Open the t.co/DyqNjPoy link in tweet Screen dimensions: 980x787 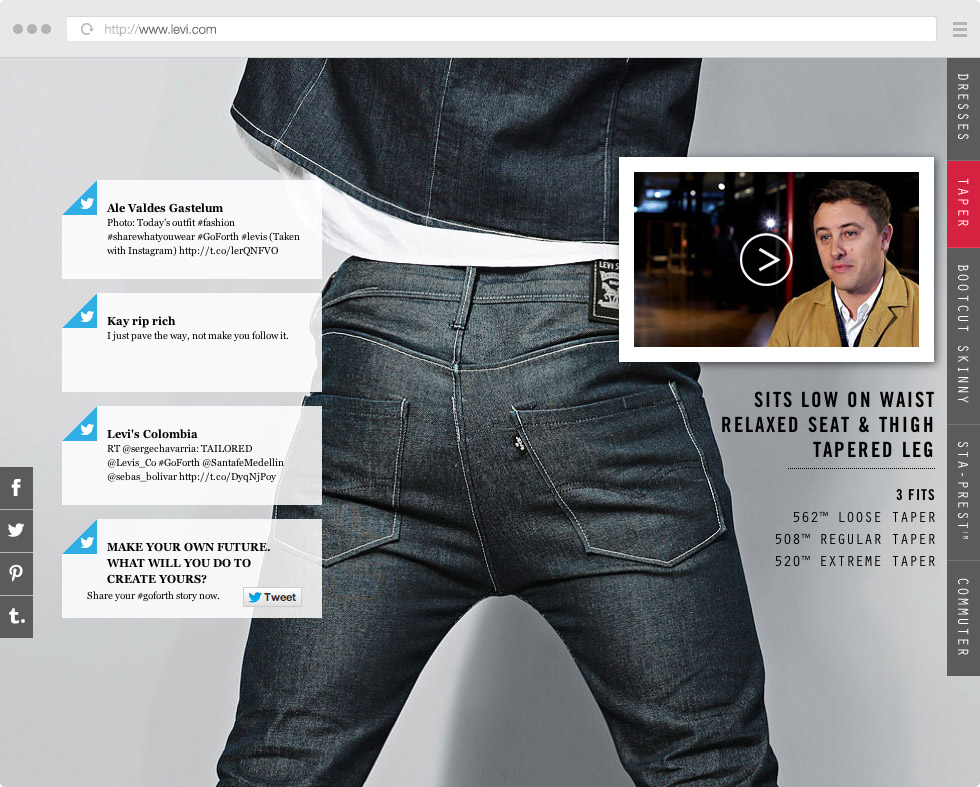228,476
